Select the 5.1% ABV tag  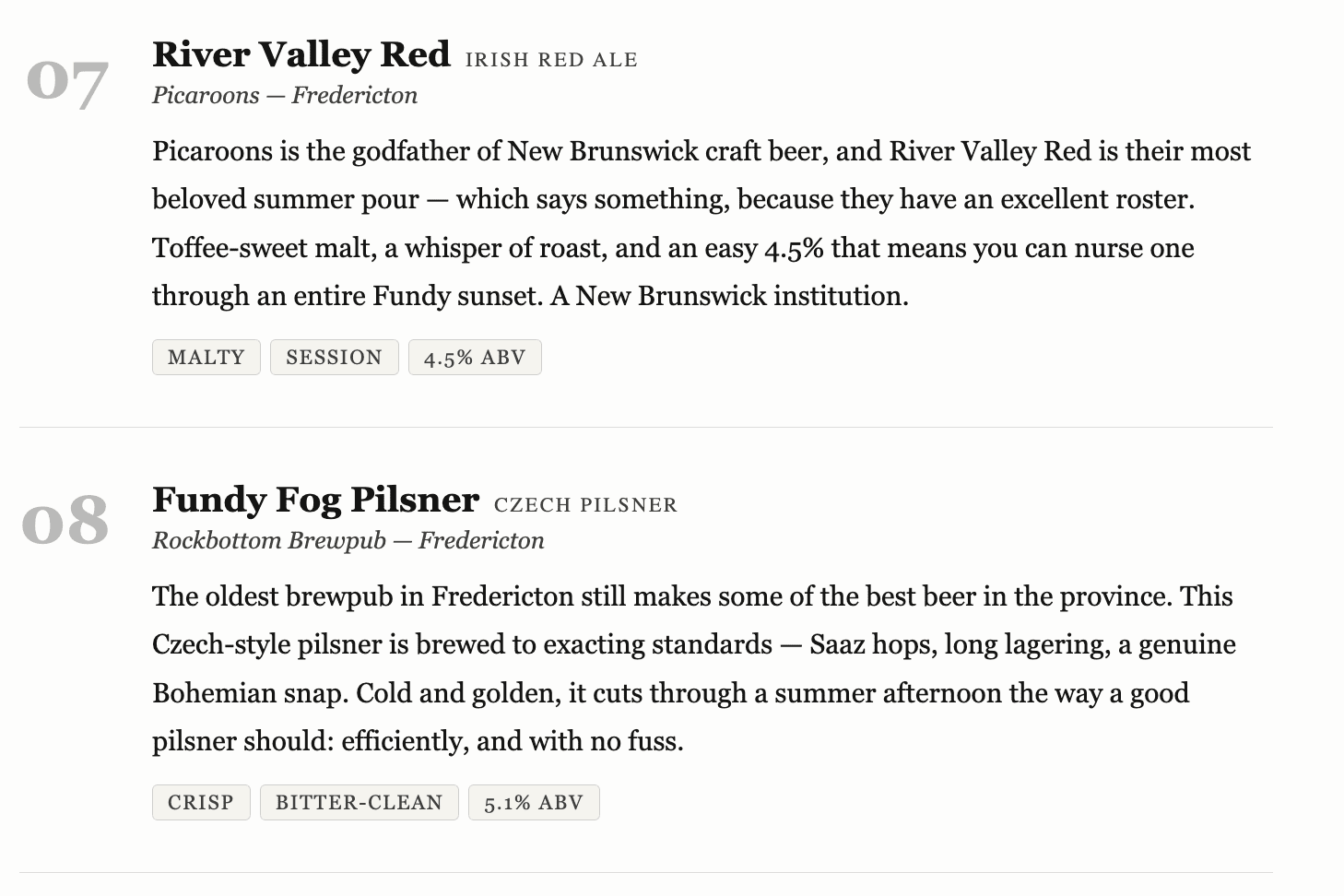point(534,803)
